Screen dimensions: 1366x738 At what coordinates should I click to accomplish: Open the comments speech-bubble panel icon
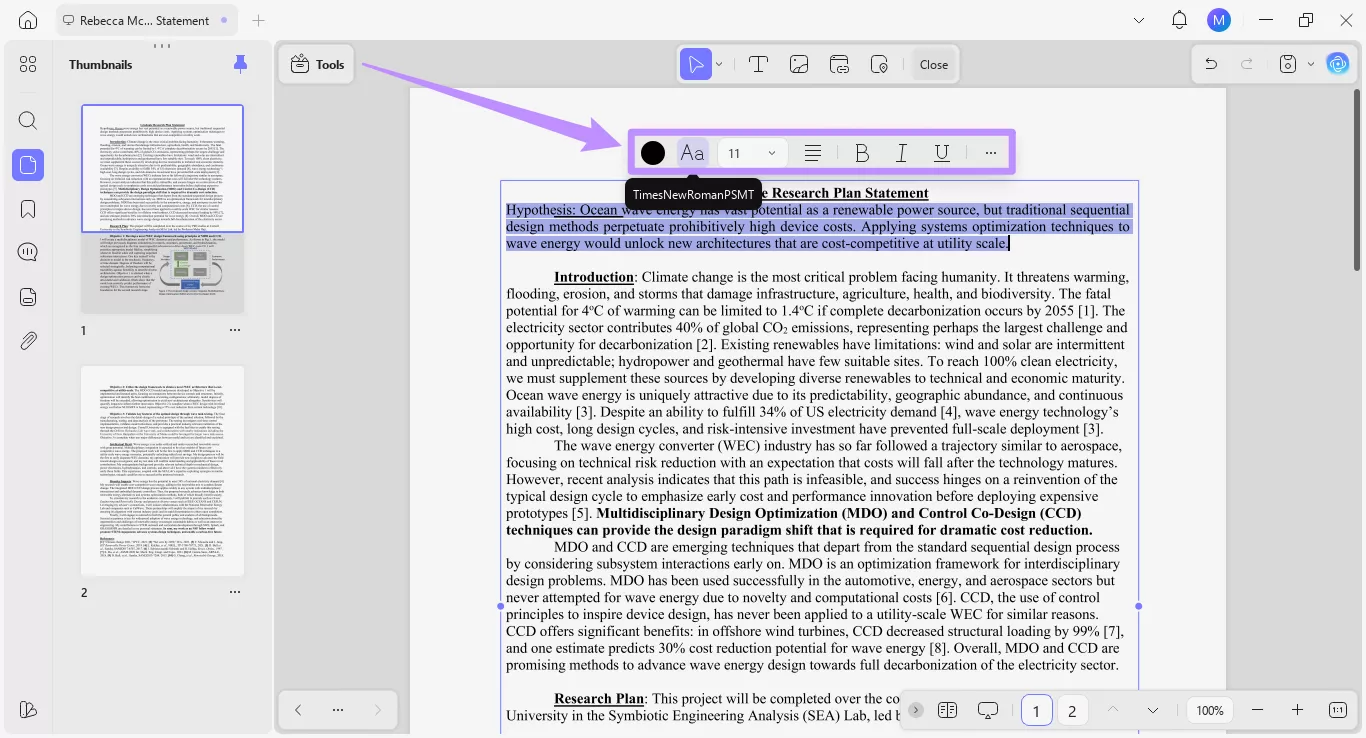pos(28,252)
